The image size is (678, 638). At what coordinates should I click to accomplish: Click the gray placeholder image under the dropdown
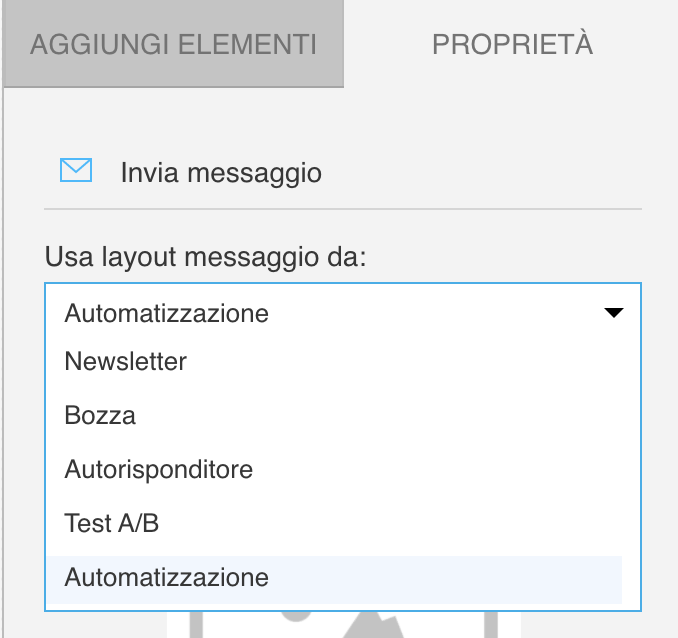coord(344,625)
